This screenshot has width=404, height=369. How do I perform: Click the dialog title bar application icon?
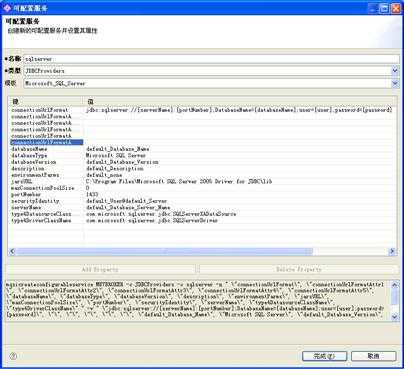click(x=7, y=8)
